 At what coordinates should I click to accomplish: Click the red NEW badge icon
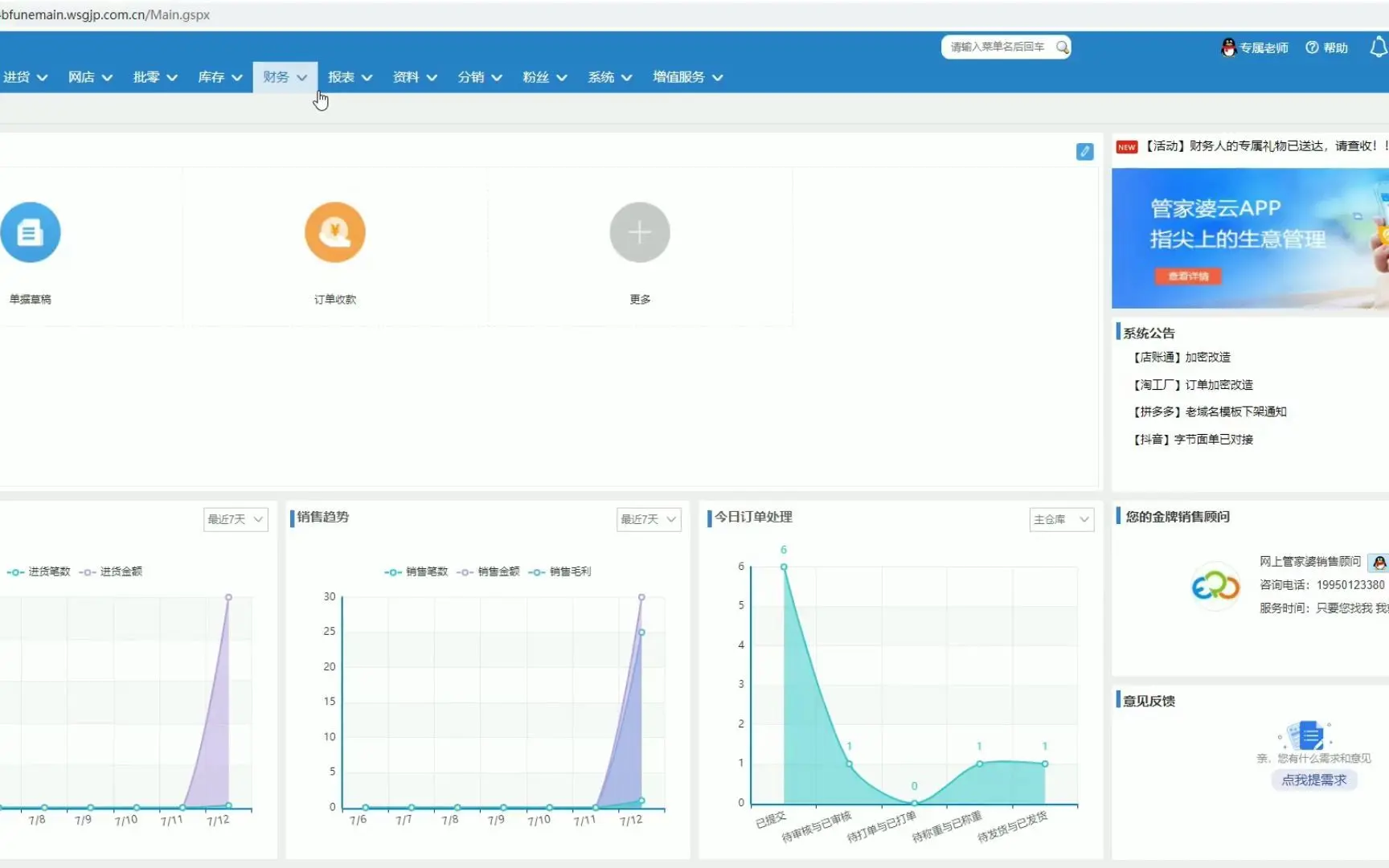click(1127, 147)
